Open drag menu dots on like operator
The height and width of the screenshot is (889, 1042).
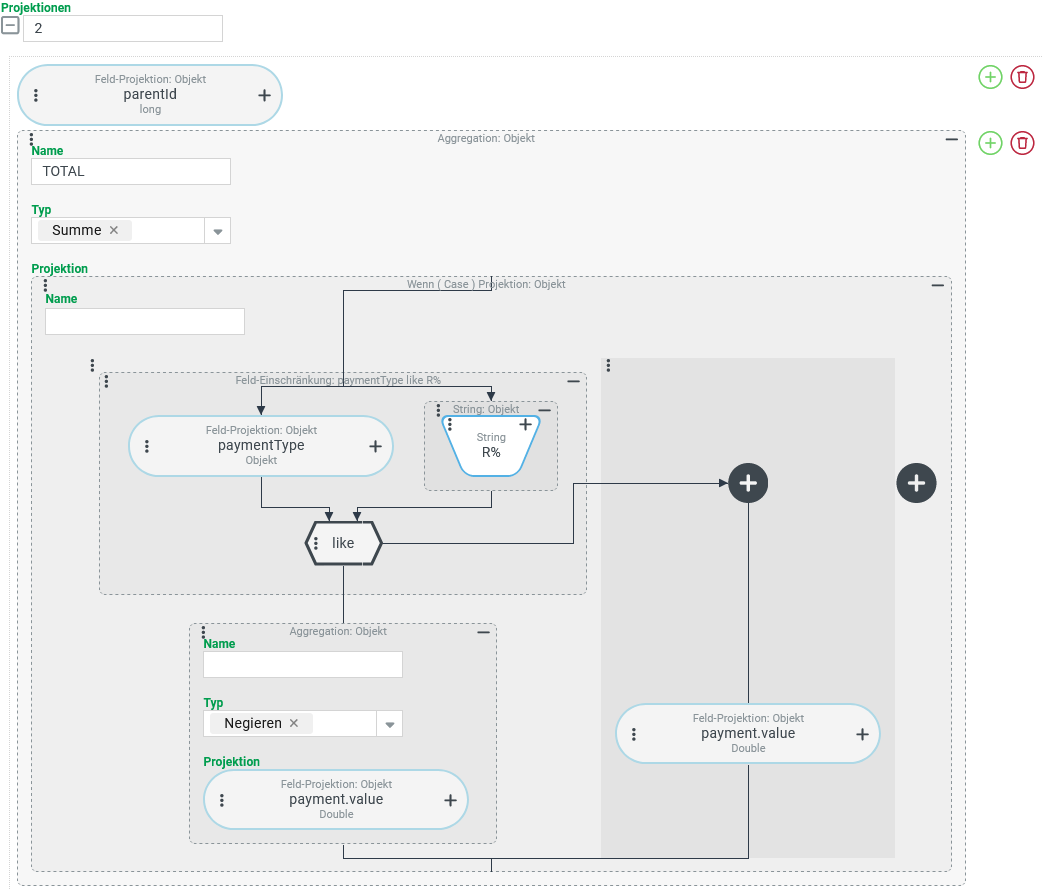click(316, 544)
